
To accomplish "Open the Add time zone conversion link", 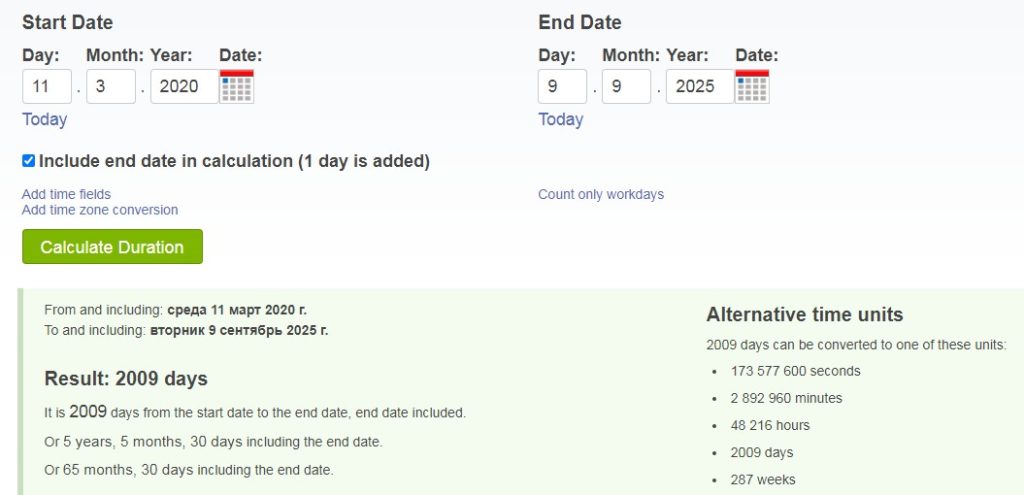I will (x=100, y=210).
